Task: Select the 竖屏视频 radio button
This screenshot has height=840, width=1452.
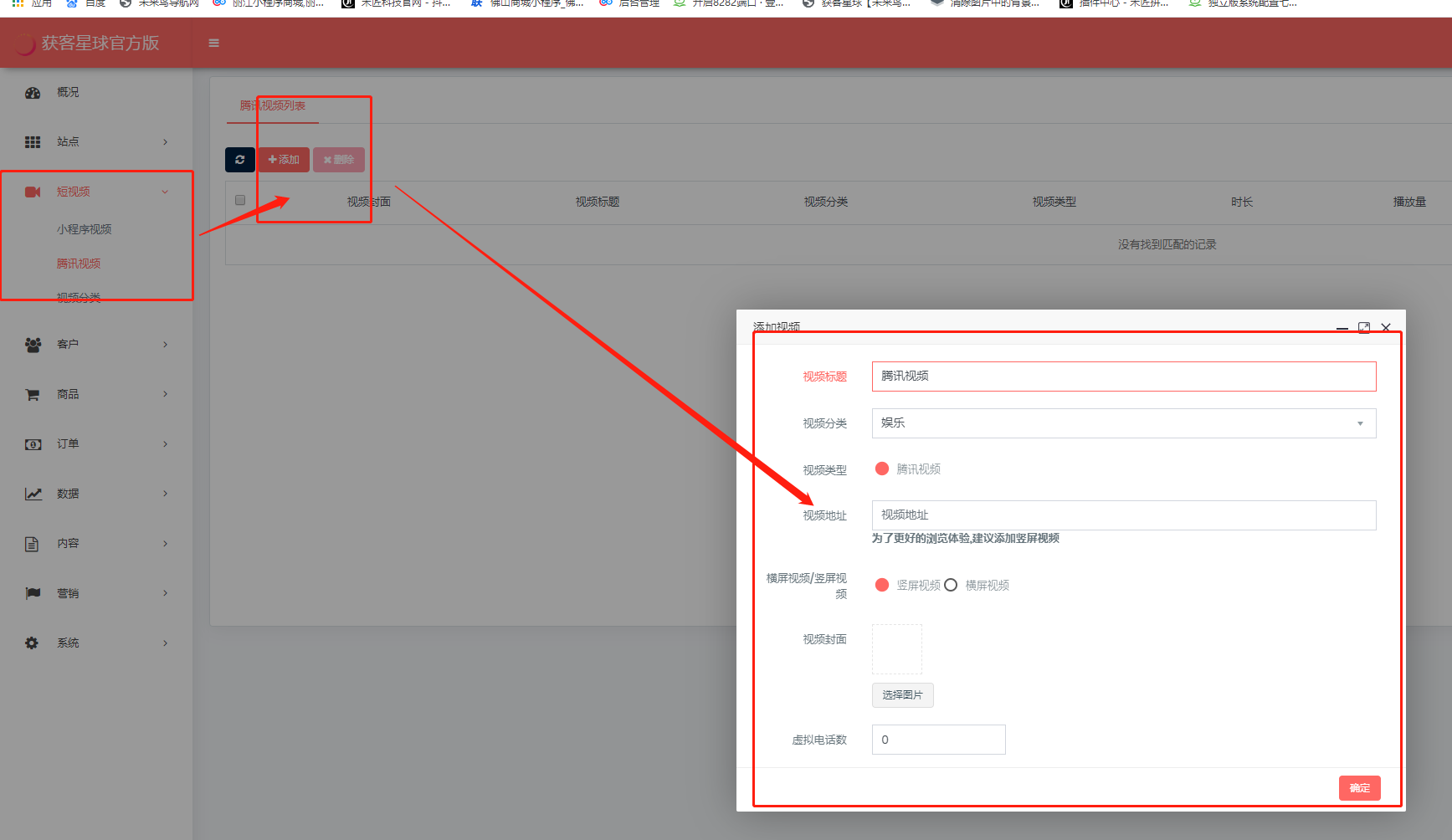Action: pyautogui.click(x=882, y=586)
